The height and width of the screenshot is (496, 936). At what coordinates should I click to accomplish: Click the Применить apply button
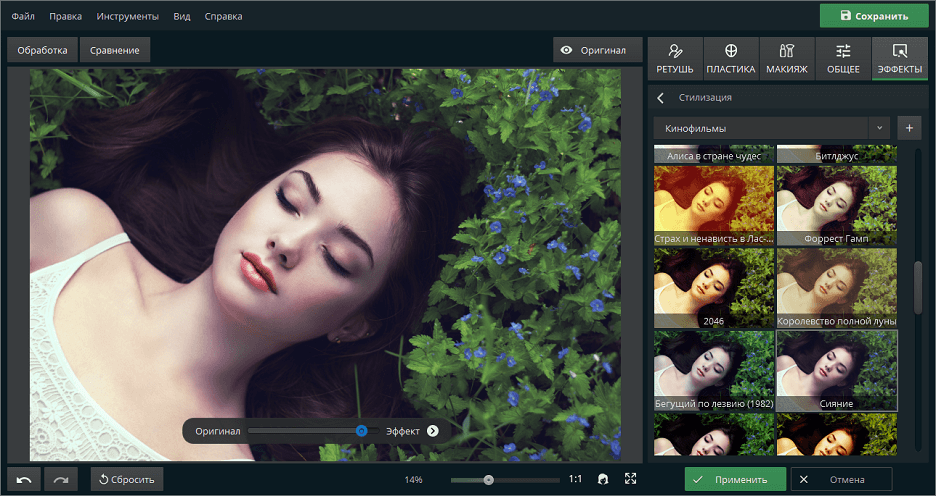click(735, 479)
